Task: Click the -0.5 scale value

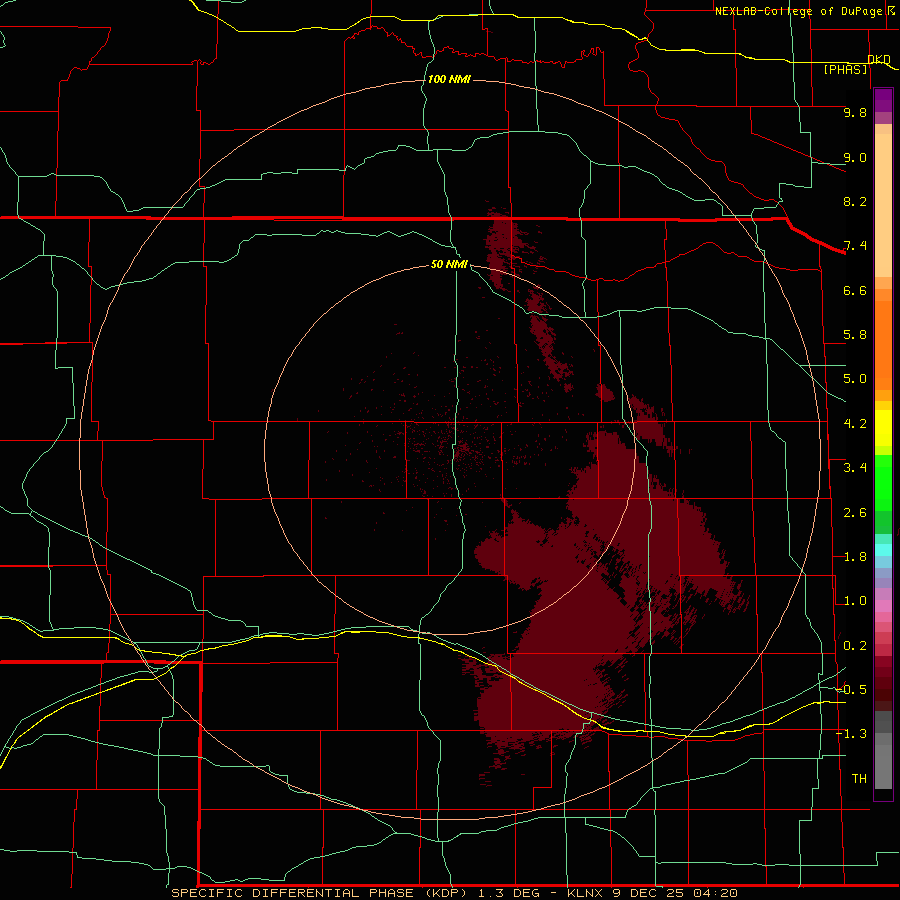Action: coord(851,690)
